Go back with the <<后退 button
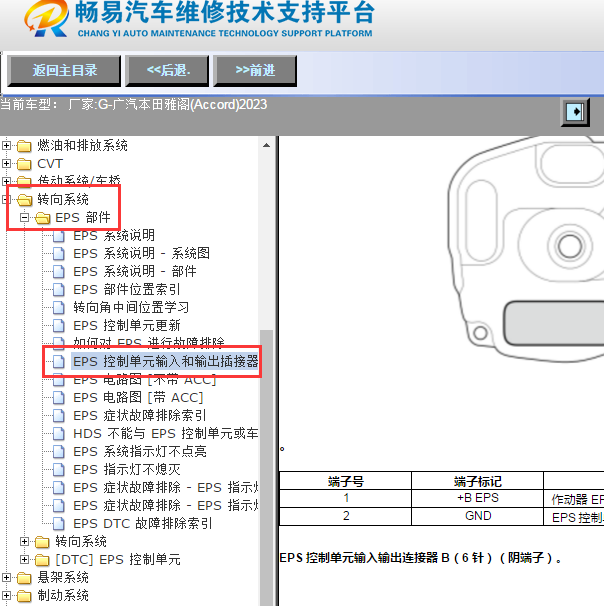The image size is (604, 606). (167, 71)
